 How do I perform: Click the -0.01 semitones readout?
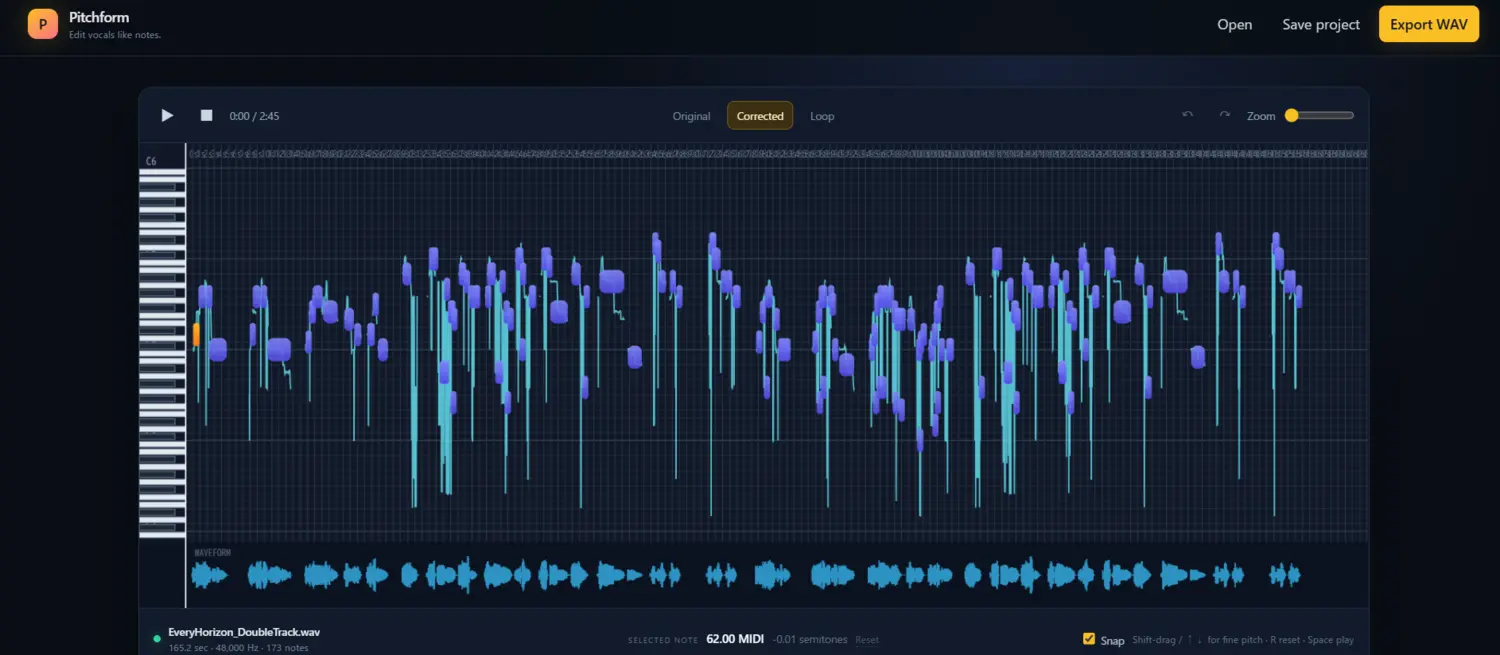[810, 640]
